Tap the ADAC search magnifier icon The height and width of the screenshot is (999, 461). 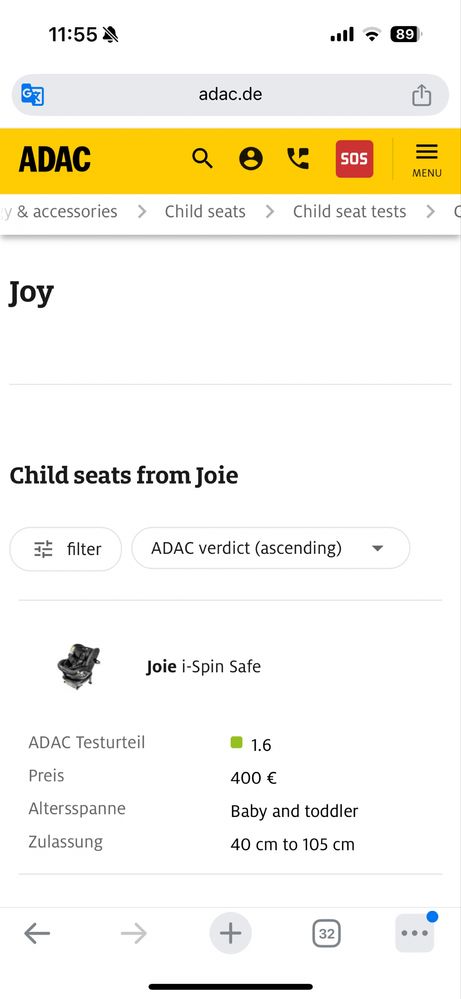point(202,158)
